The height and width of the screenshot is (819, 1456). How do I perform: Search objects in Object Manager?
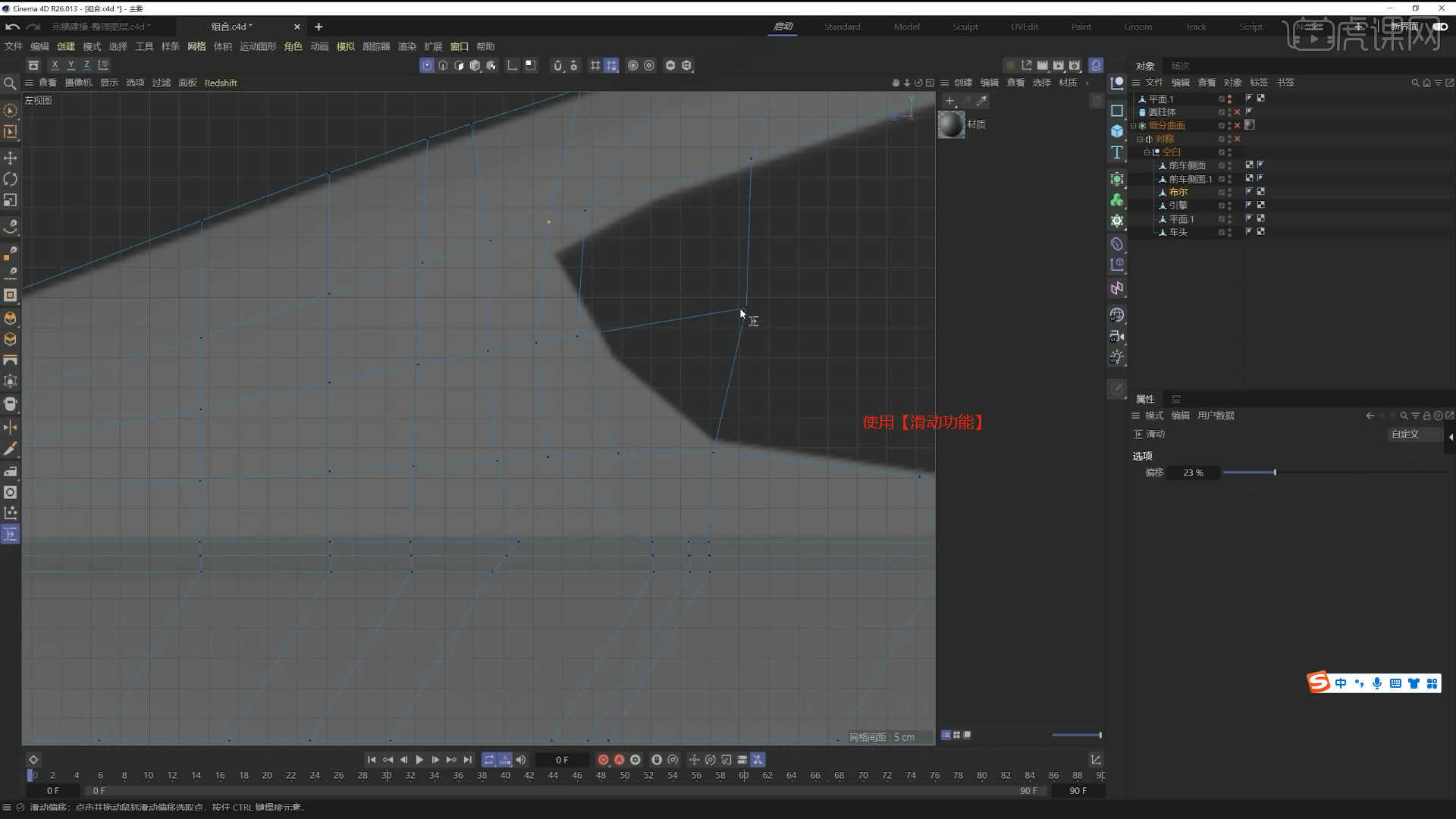(x=1414, y=83)
